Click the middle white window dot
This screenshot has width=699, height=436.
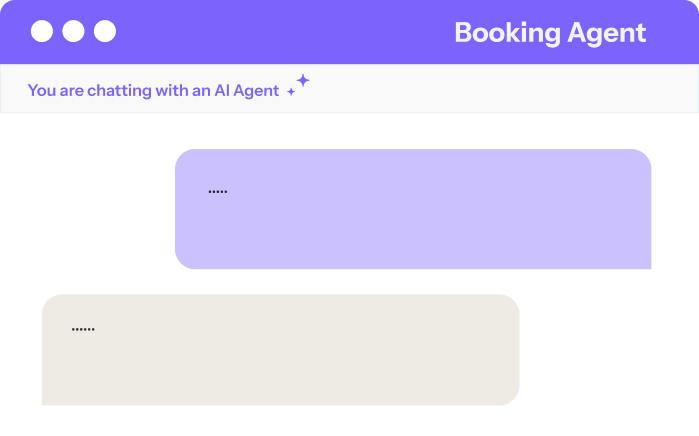73,32
